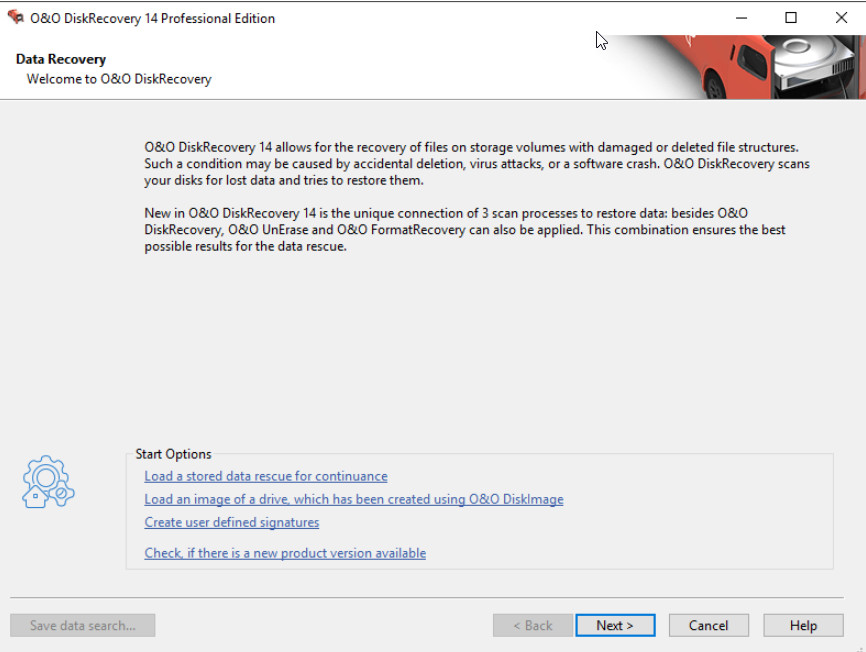Open the Help button

803,626
